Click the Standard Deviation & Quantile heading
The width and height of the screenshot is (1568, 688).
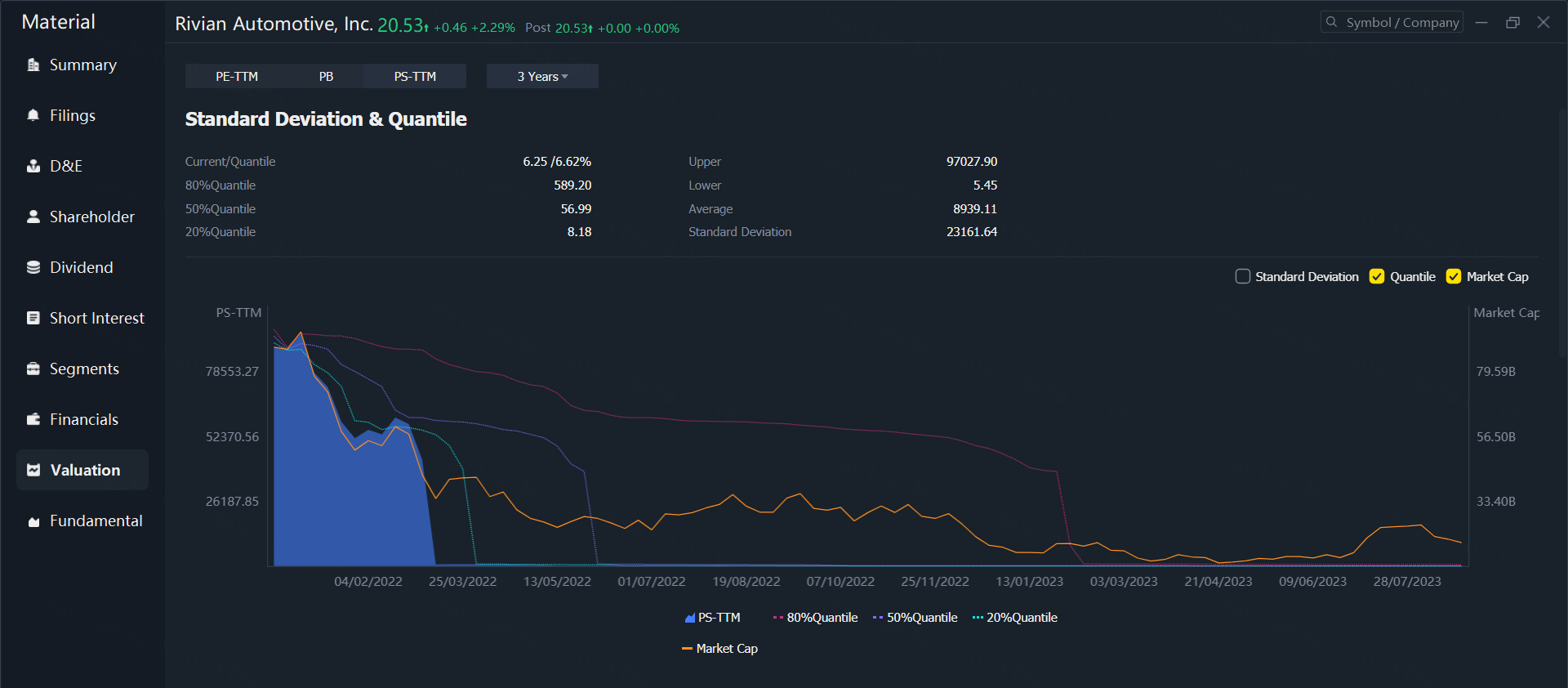click(326, 119)
